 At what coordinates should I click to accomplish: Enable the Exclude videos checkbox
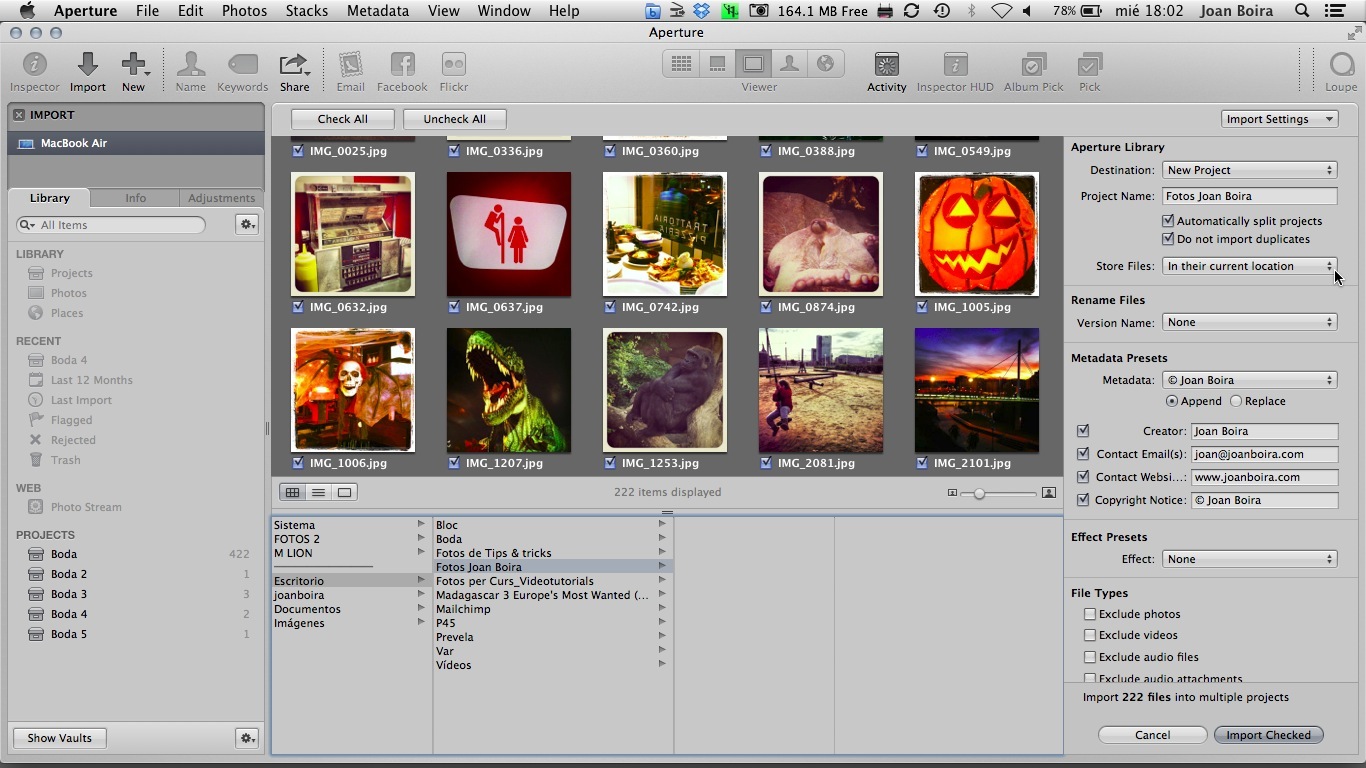pos(1090,635)
